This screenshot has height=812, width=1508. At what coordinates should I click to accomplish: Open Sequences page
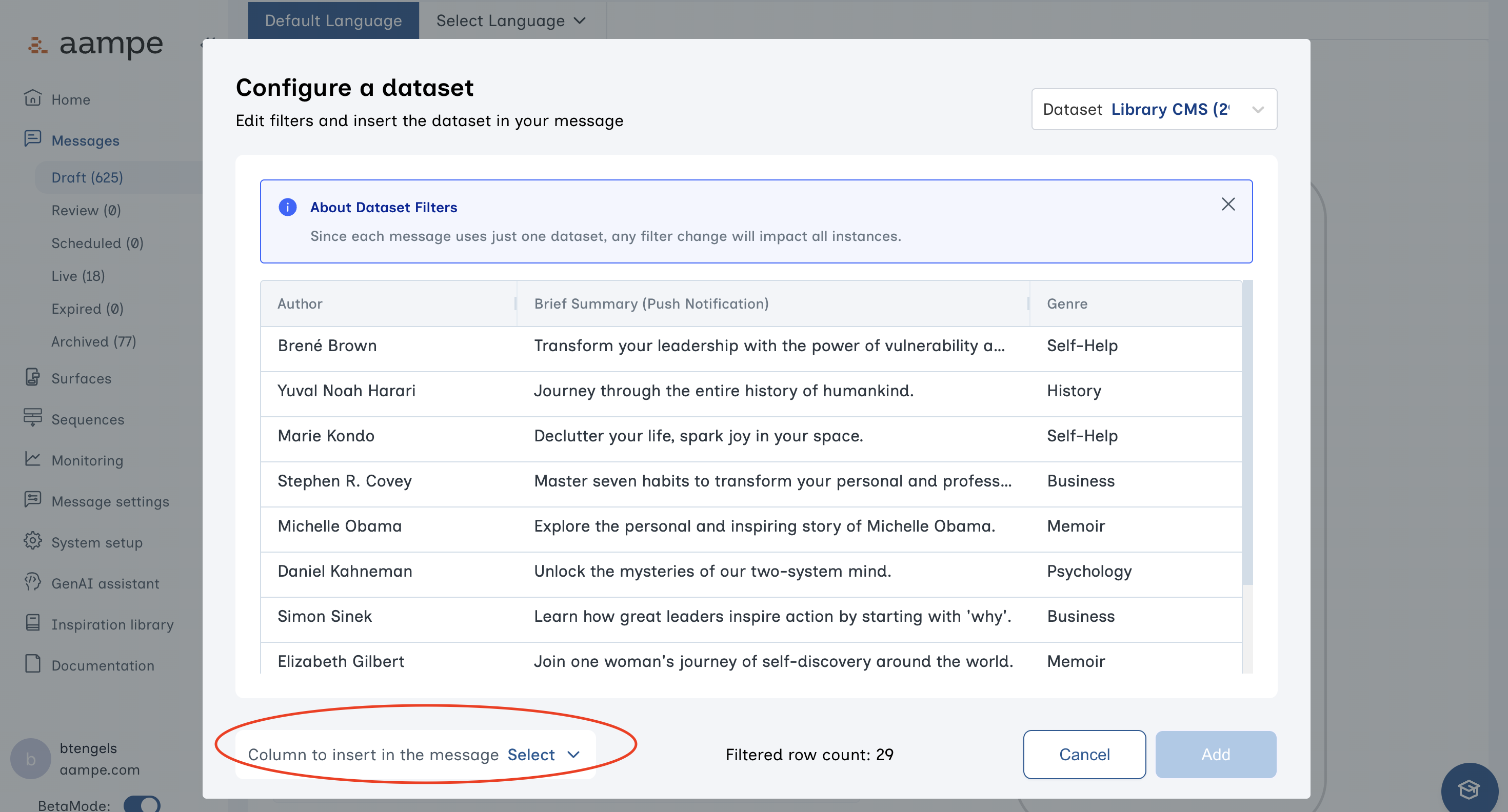tap(88, 419)
